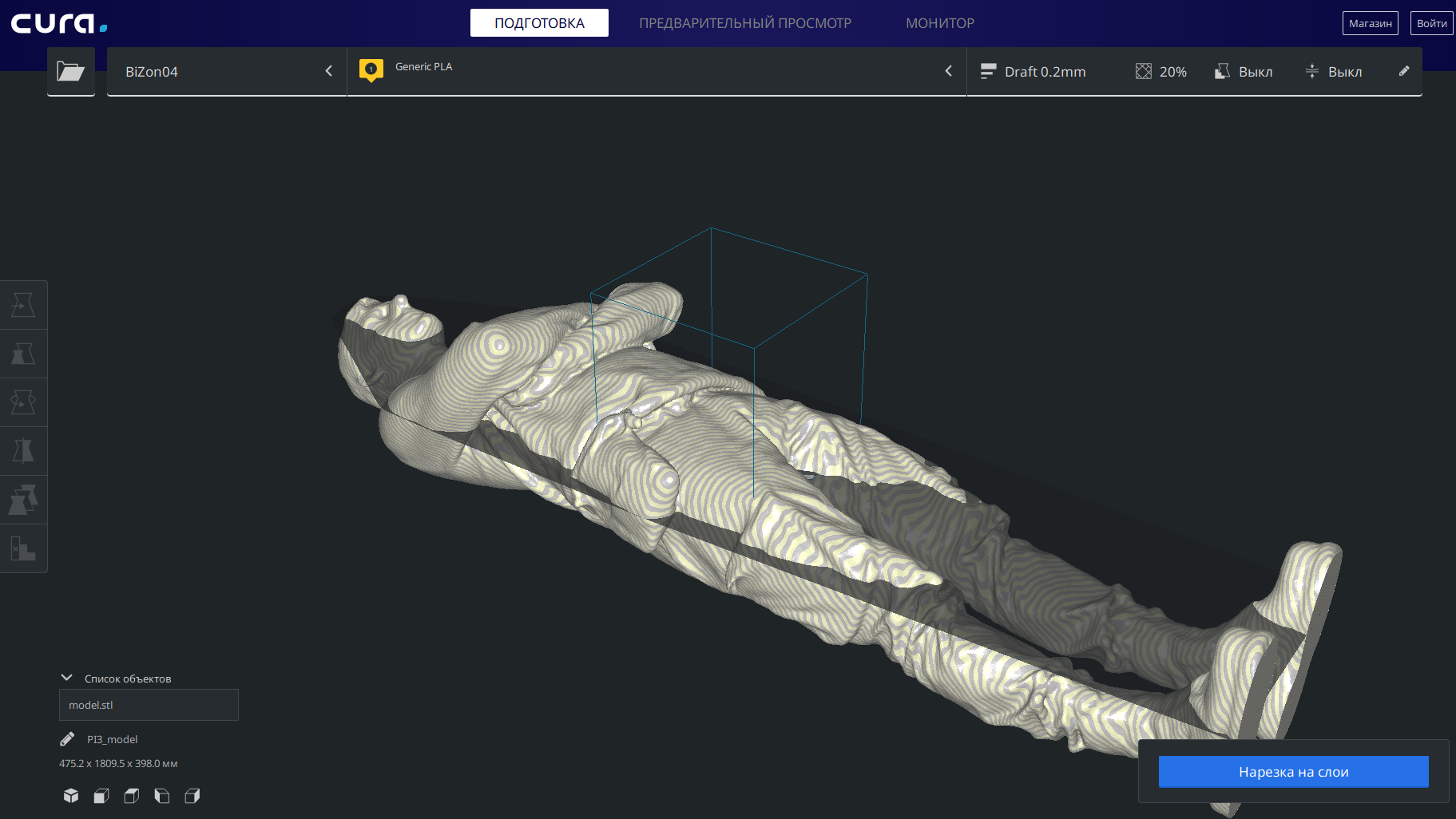Click the Generic PLA material label
1456x819 pixels.
(x=424, y=67)
